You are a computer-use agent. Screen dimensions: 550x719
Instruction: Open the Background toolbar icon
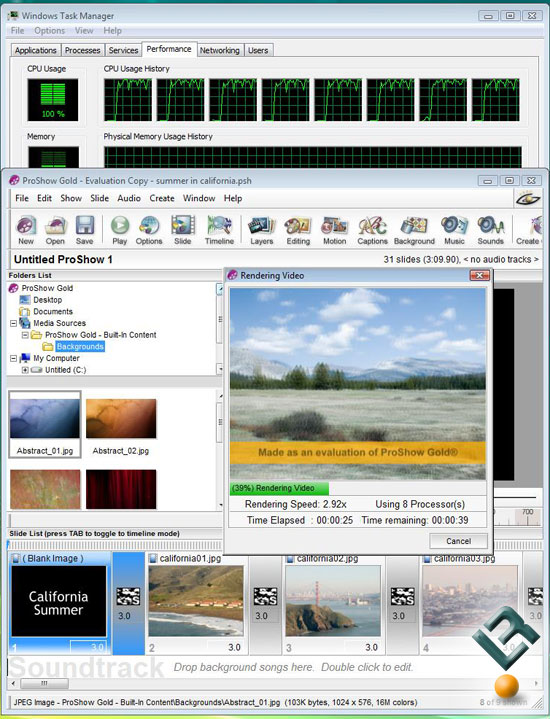pos(414,230)
